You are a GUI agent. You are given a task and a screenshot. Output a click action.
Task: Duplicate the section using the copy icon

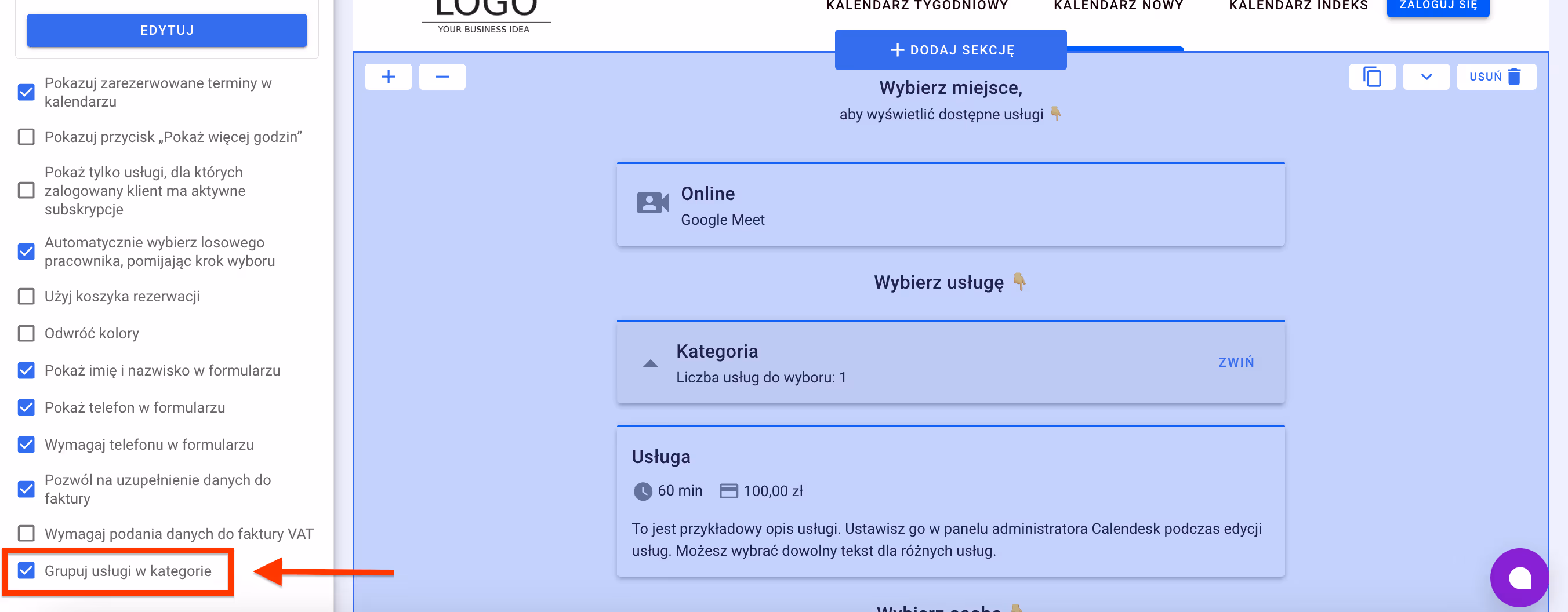point(1371,76)
